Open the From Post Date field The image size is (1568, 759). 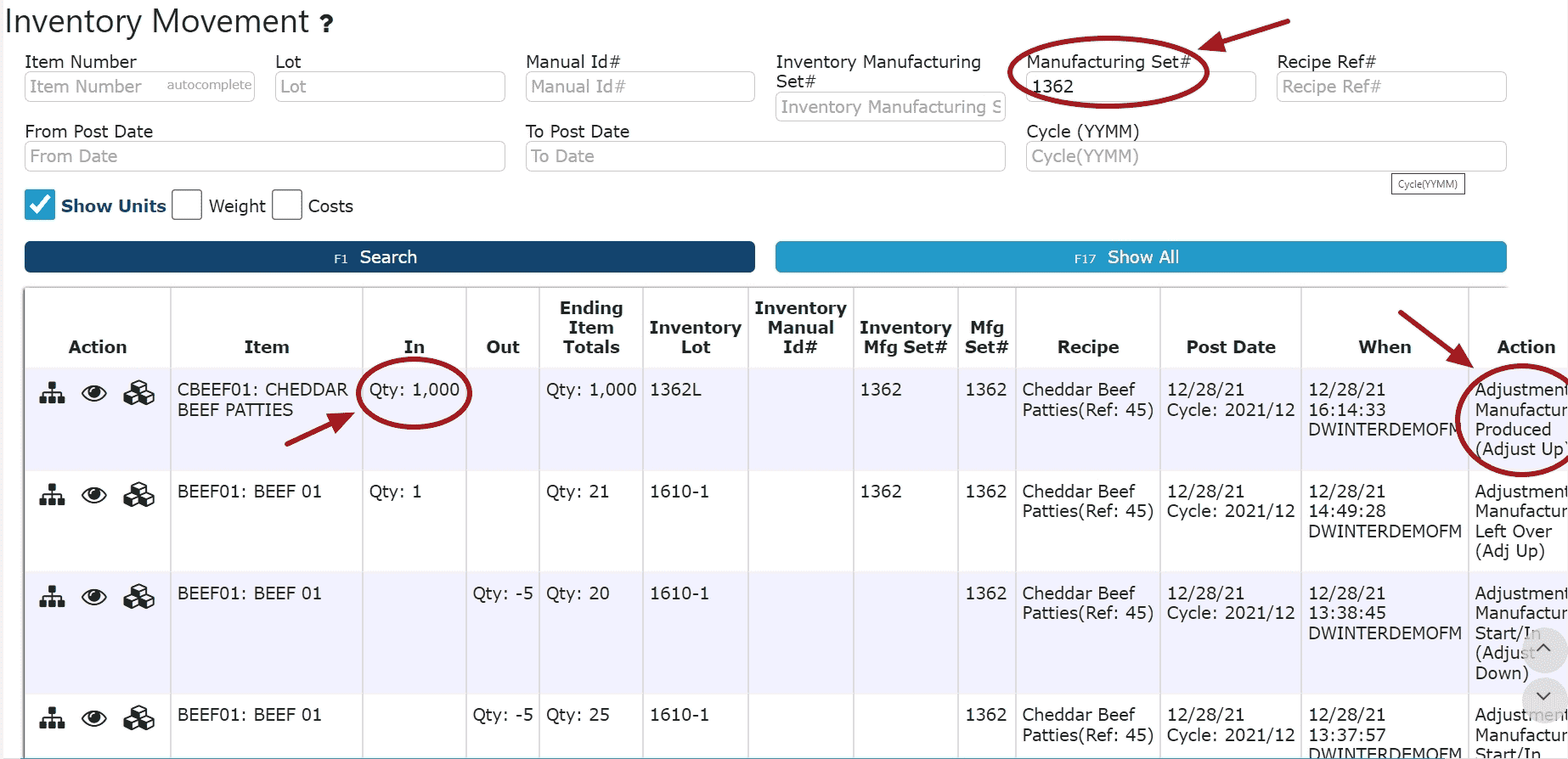click(x=265, y=156)
